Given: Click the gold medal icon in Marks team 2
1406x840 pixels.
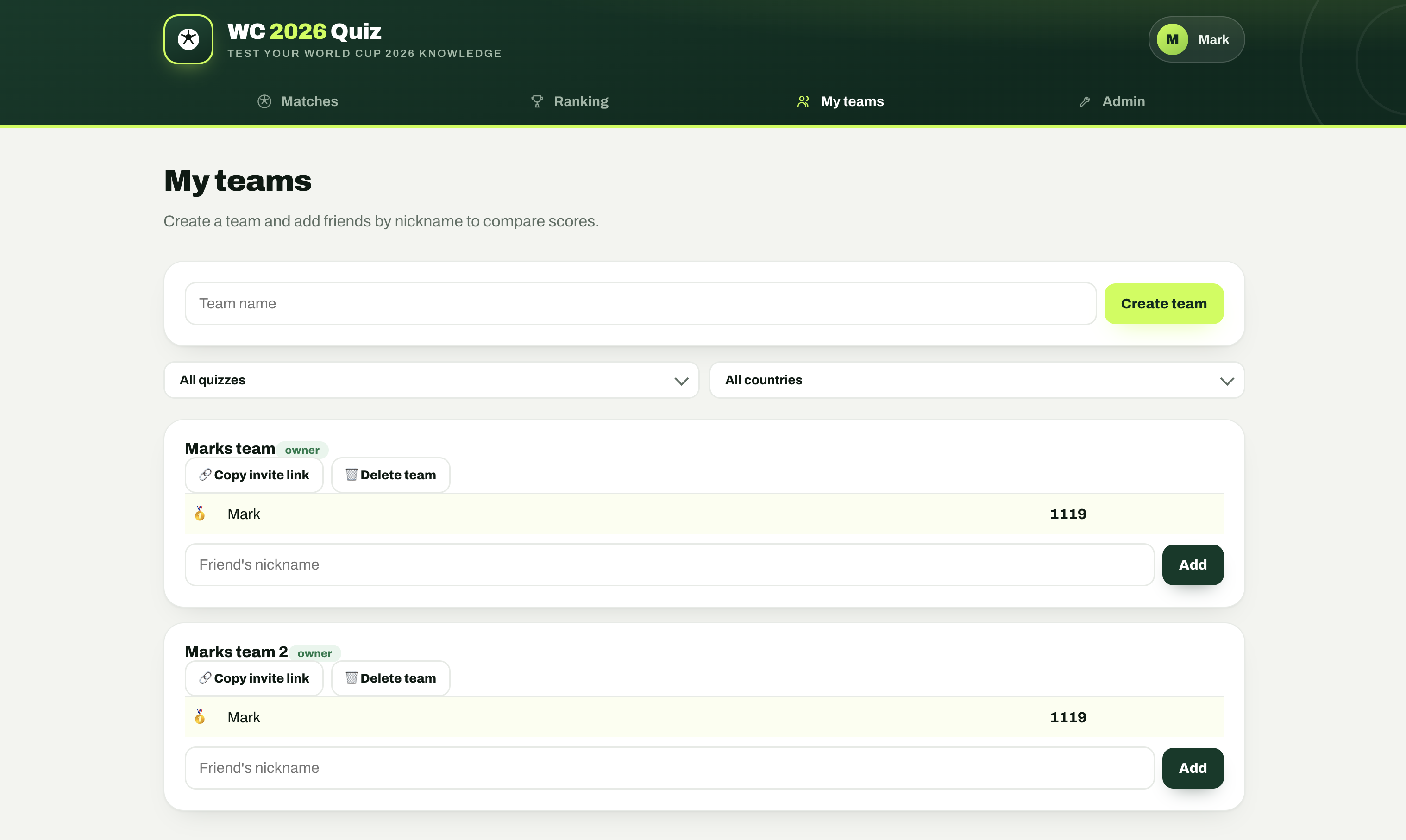Looking at the screenshot, I should pyautogui.click(x=200, y=717).
